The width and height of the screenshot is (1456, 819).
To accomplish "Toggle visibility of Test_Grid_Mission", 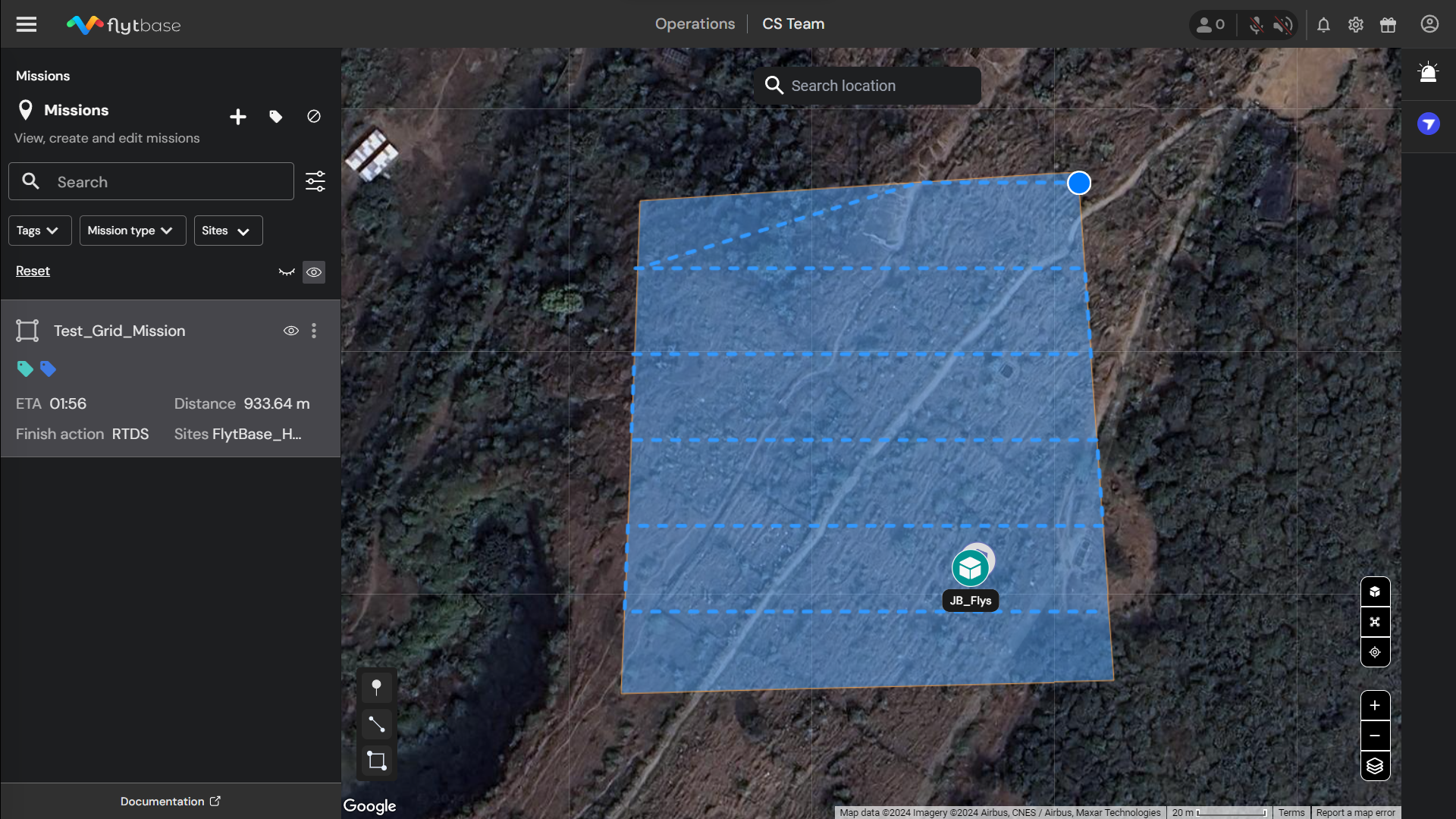I will click(x=290, y=331).
